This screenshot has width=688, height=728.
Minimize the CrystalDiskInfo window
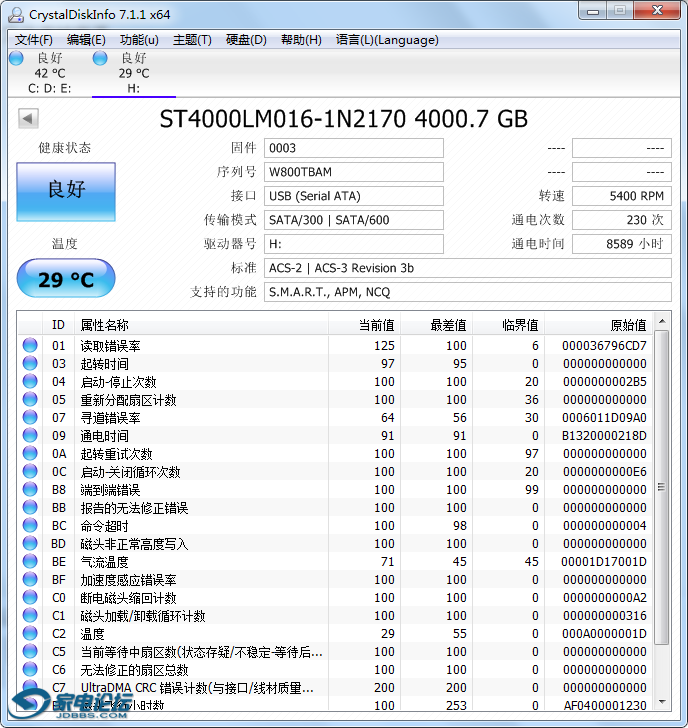(x=593, y=10)
